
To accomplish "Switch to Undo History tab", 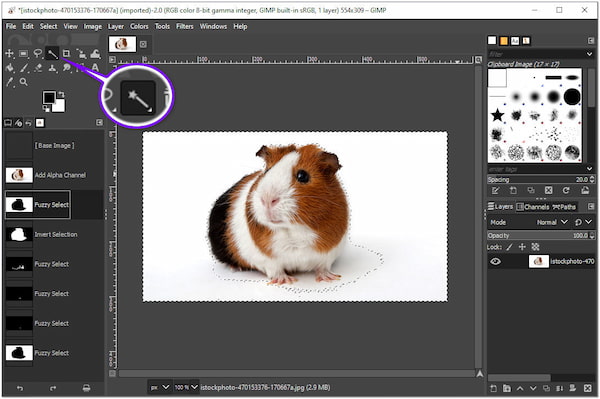I will tap(29, 123).
